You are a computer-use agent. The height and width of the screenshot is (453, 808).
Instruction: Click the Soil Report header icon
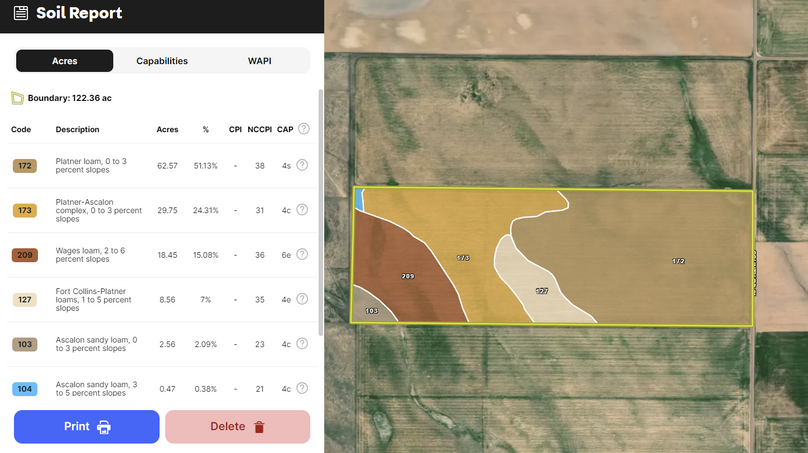20,14
